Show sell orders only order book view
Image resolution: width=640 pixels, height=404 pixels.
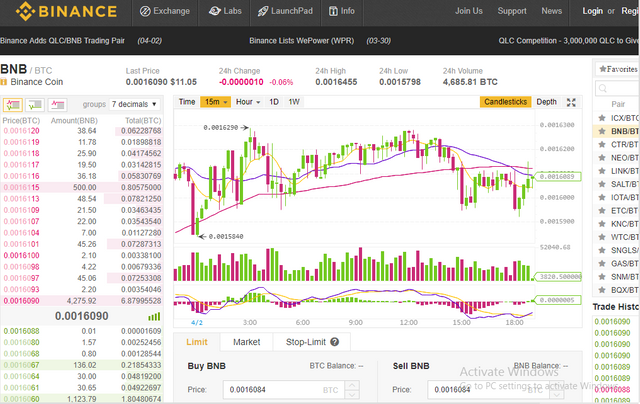(57, 105)
